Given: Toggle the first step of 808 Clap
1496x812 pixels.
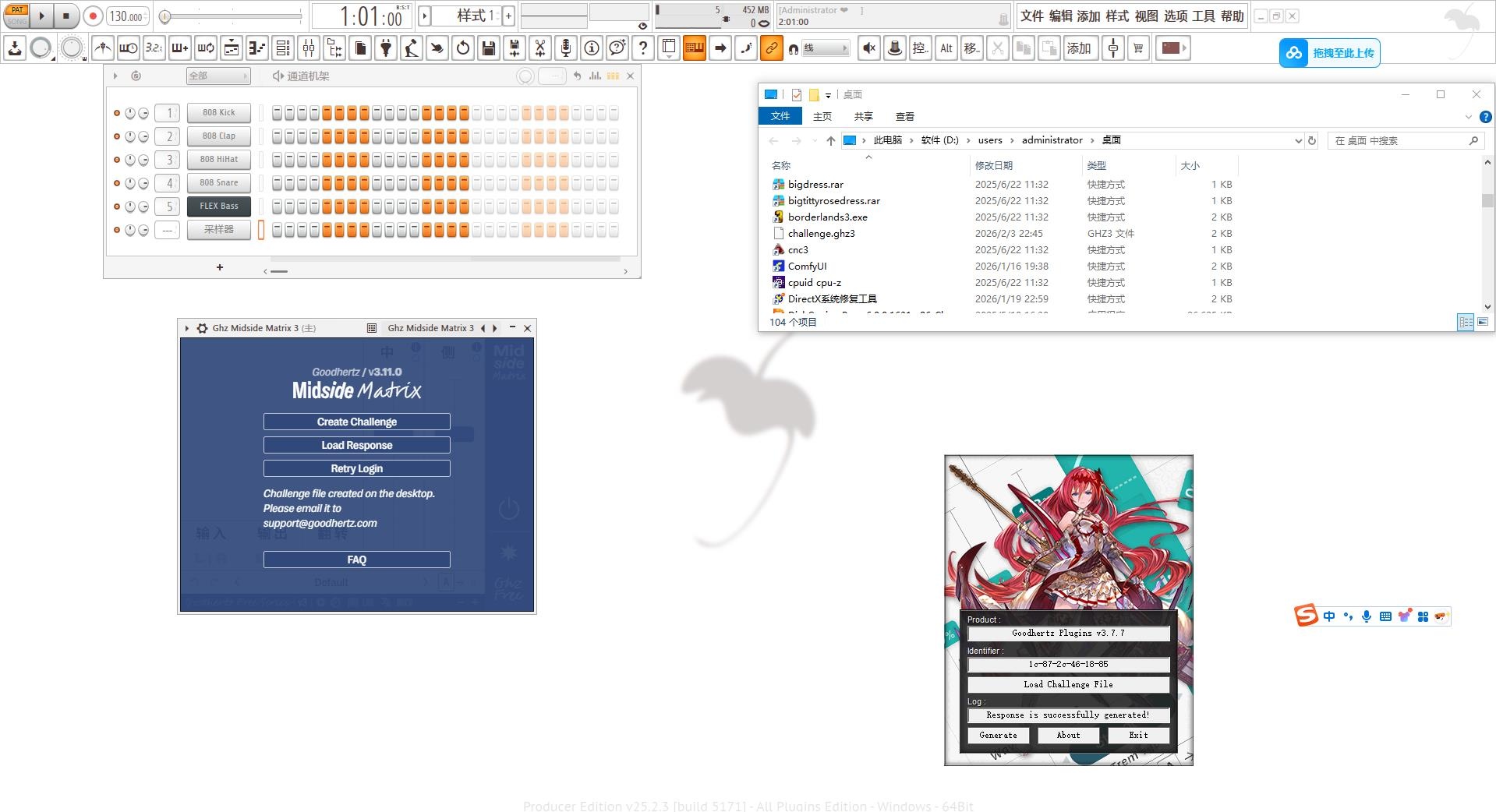Looking at the screenshot, I should point(277,136).
